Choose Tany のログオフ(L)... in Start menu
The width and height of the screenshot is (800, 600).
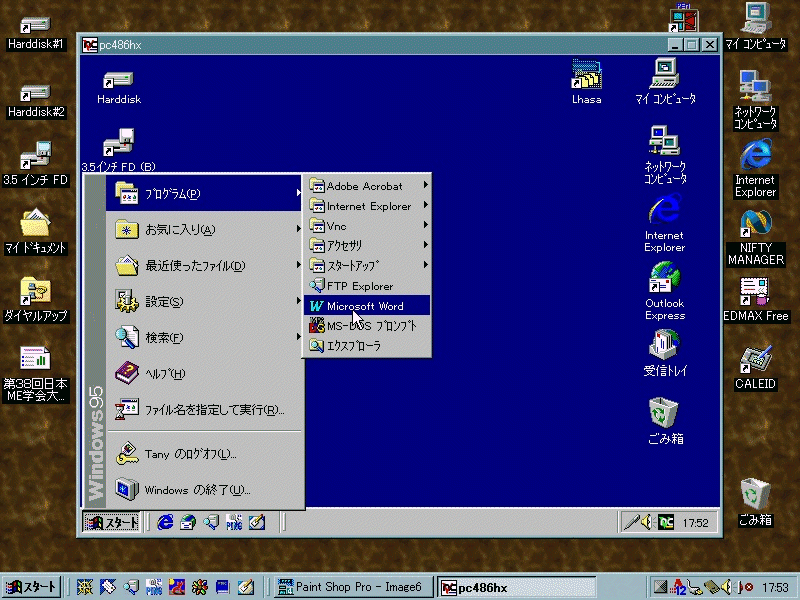pyautogui.click(x=204, y=454)
